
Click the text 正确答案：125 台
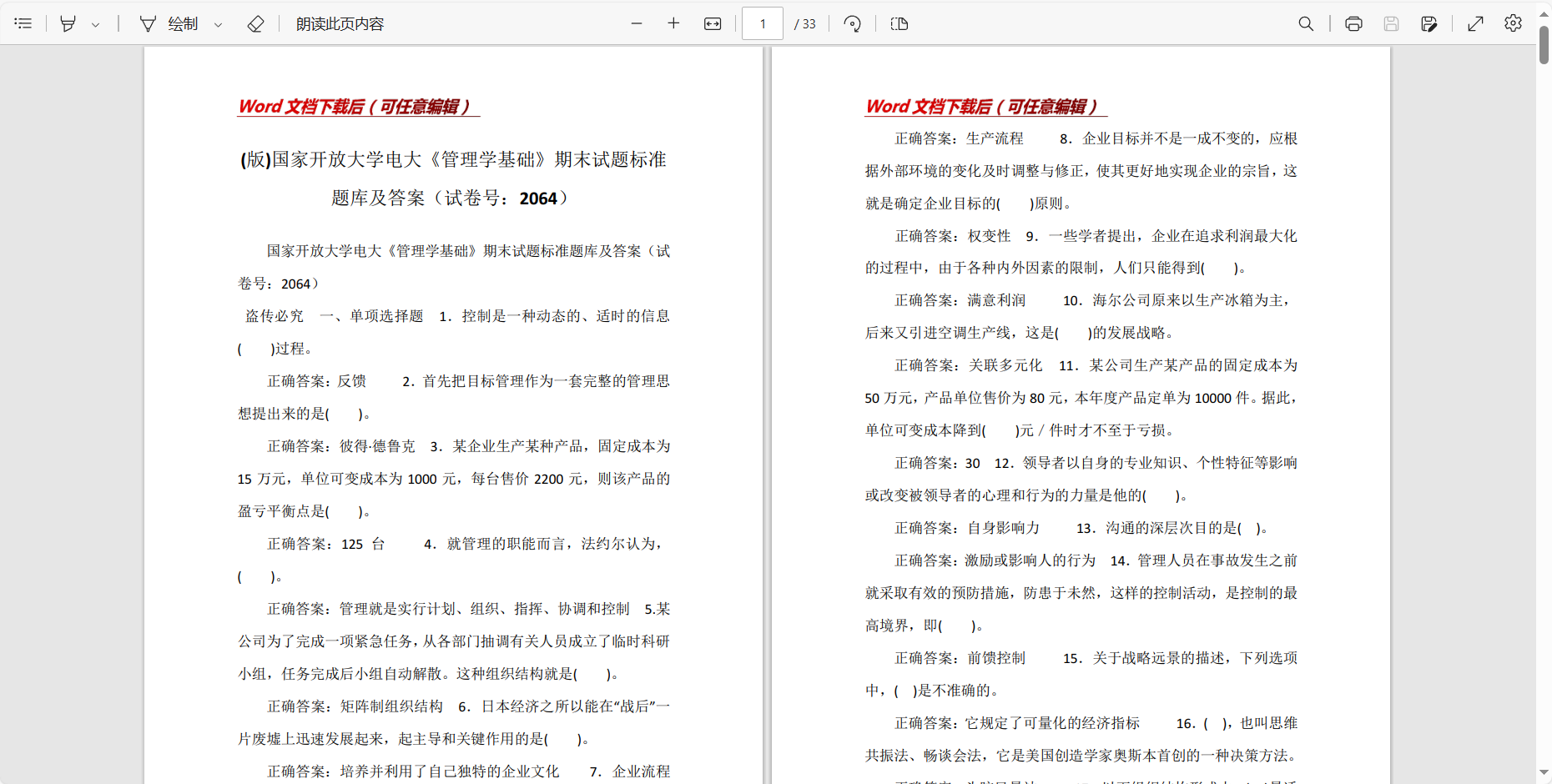point(325,544)
